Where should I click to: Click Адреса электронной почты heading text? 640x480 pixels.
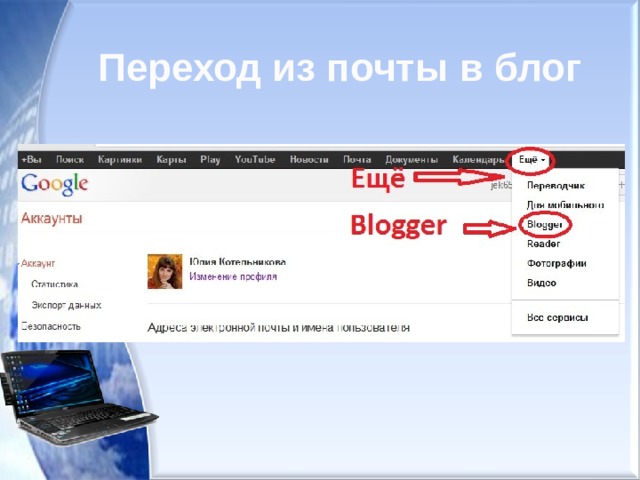(x=278, y=328)
